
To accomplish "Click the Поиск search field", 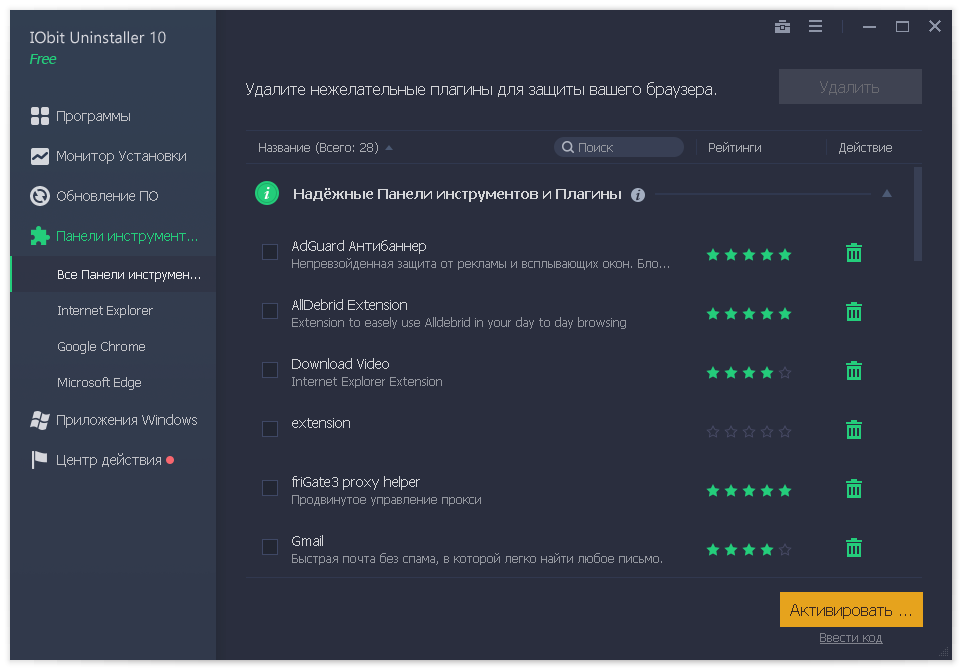I will (x=618, y=147).
